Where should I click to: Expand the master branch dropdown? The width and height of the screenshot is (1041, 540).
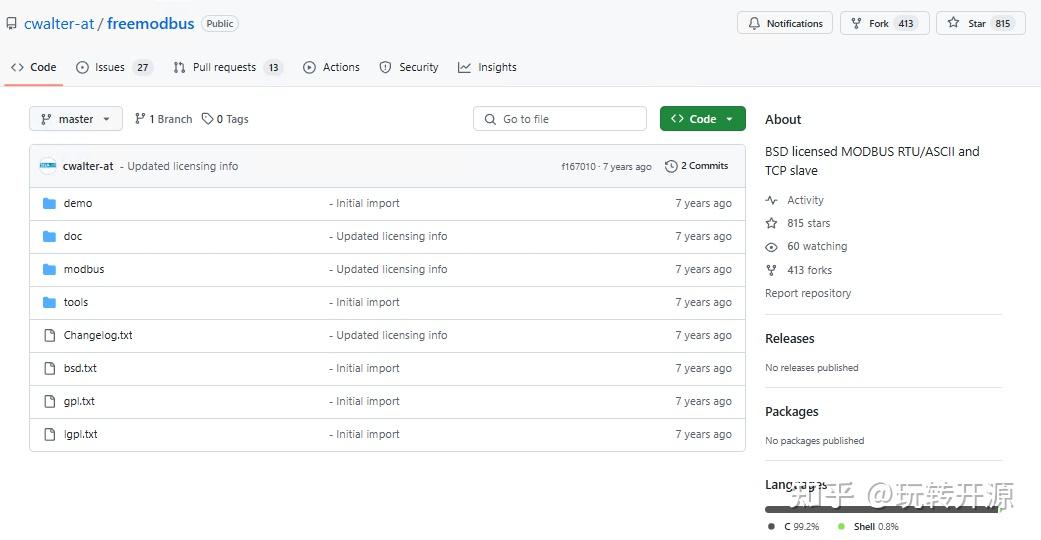(x=76, y=119)
